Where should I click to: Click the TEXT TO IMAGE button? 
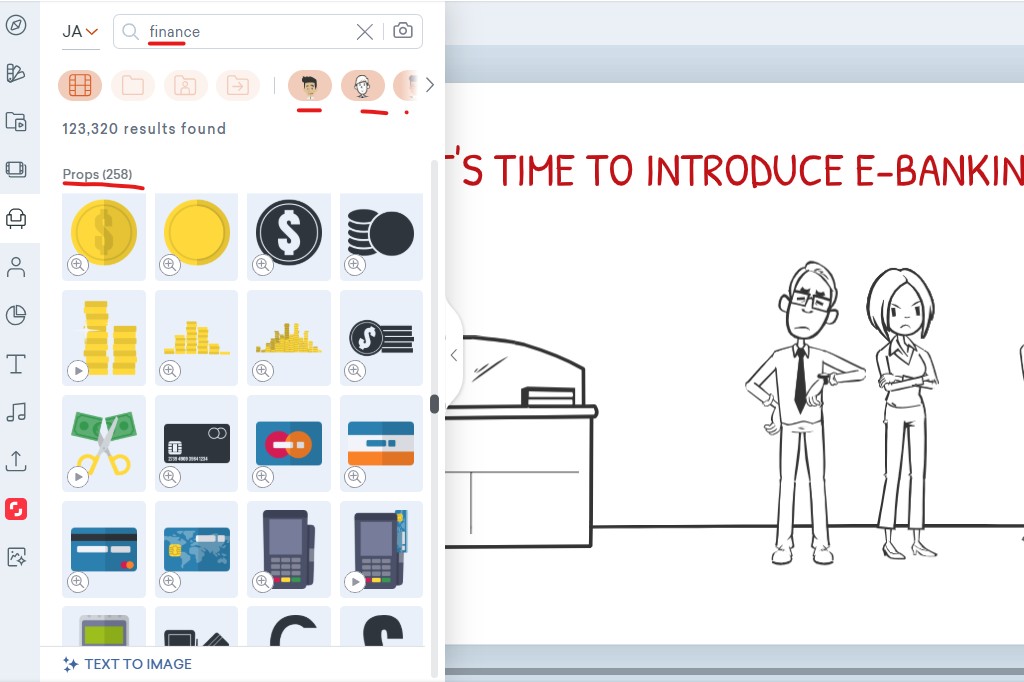pos(127,664)
